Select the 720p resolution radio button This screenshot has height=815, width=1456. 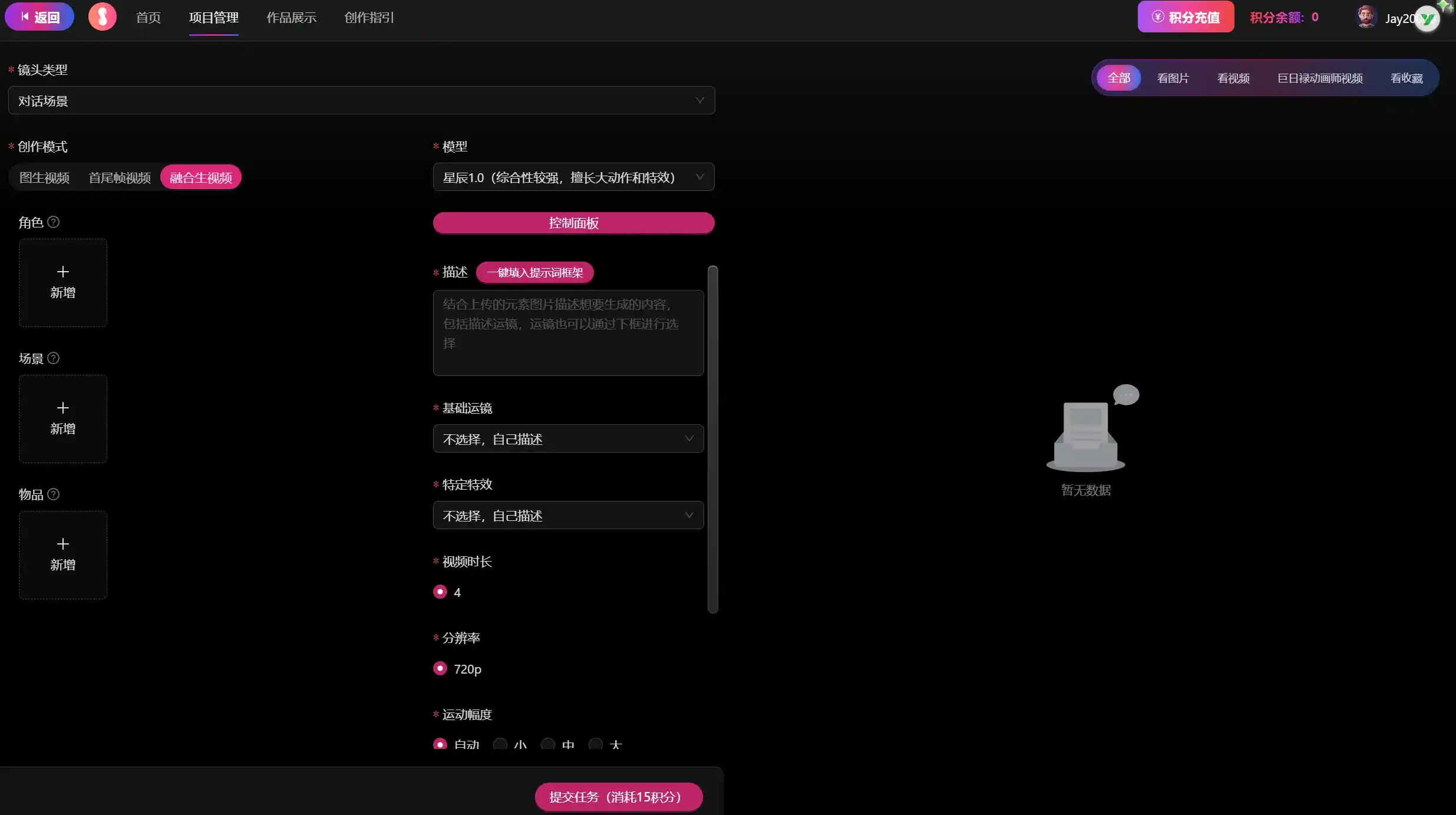(440, 668)
